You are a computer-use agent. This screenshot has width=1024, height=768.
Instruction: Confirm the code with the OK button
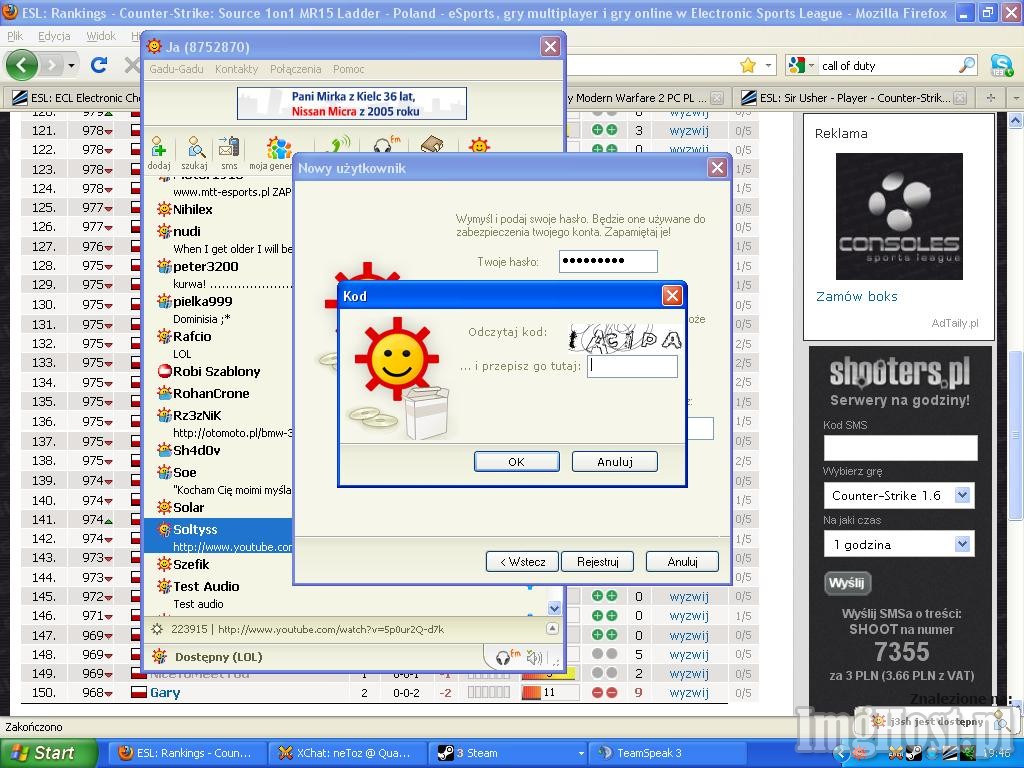tap(516, 462)
